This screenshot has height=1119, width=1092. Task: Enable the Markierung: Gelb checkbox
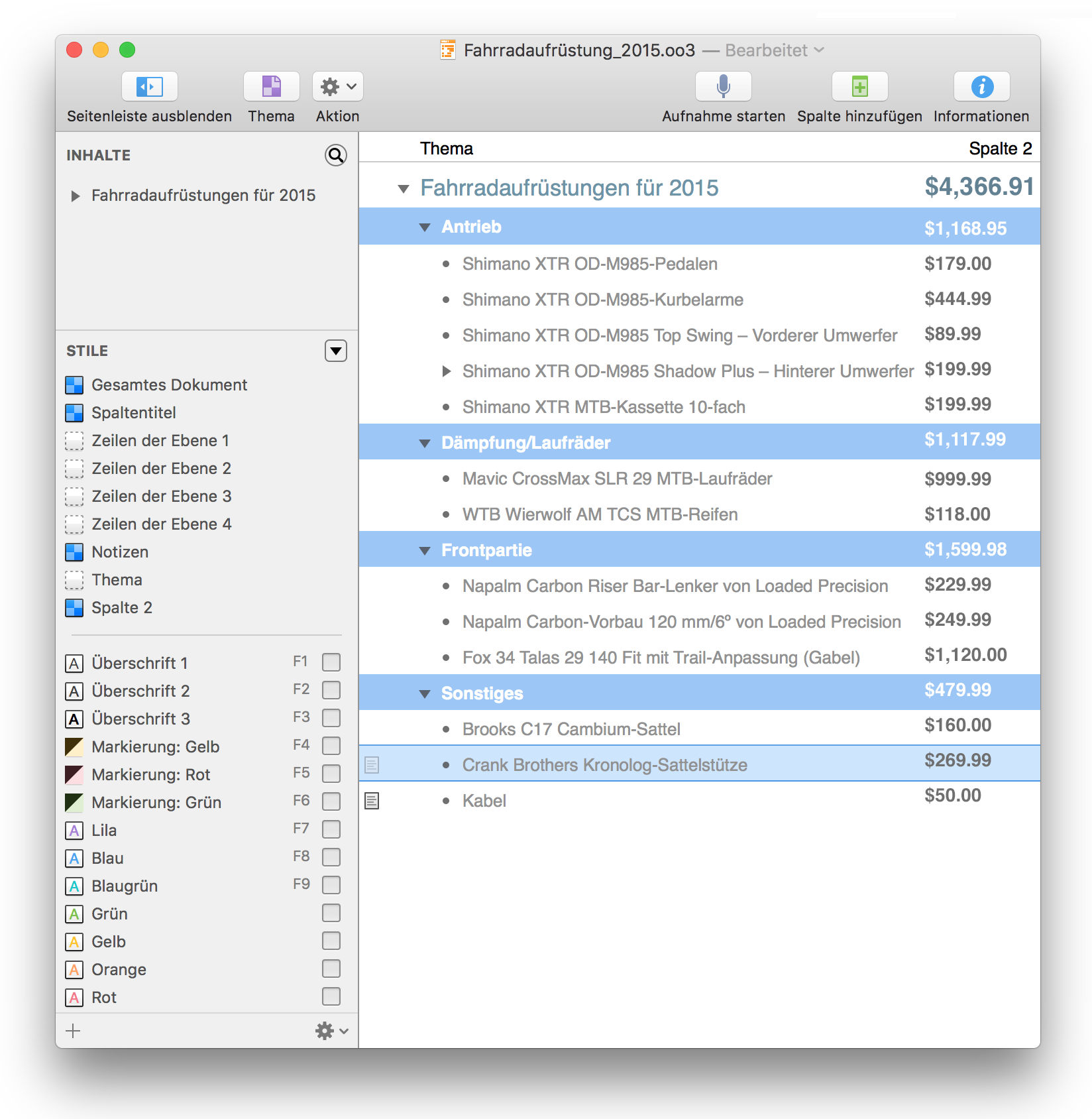click(x=331, y=746)
